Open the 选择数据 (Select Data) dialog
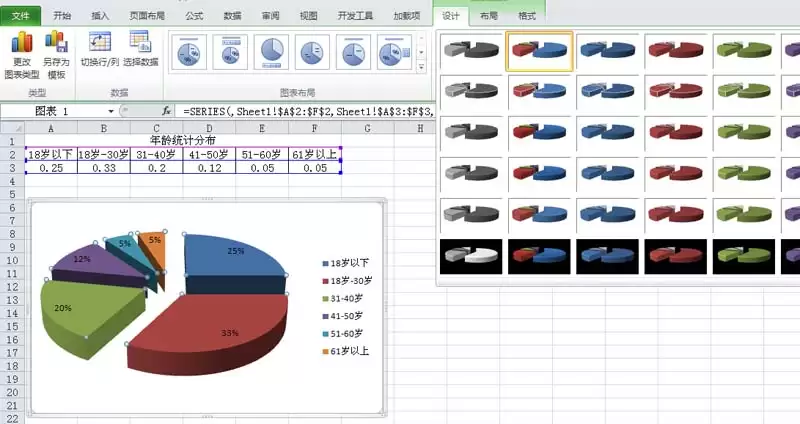Screen dimensions: 800x424 [x=141, y=52]
